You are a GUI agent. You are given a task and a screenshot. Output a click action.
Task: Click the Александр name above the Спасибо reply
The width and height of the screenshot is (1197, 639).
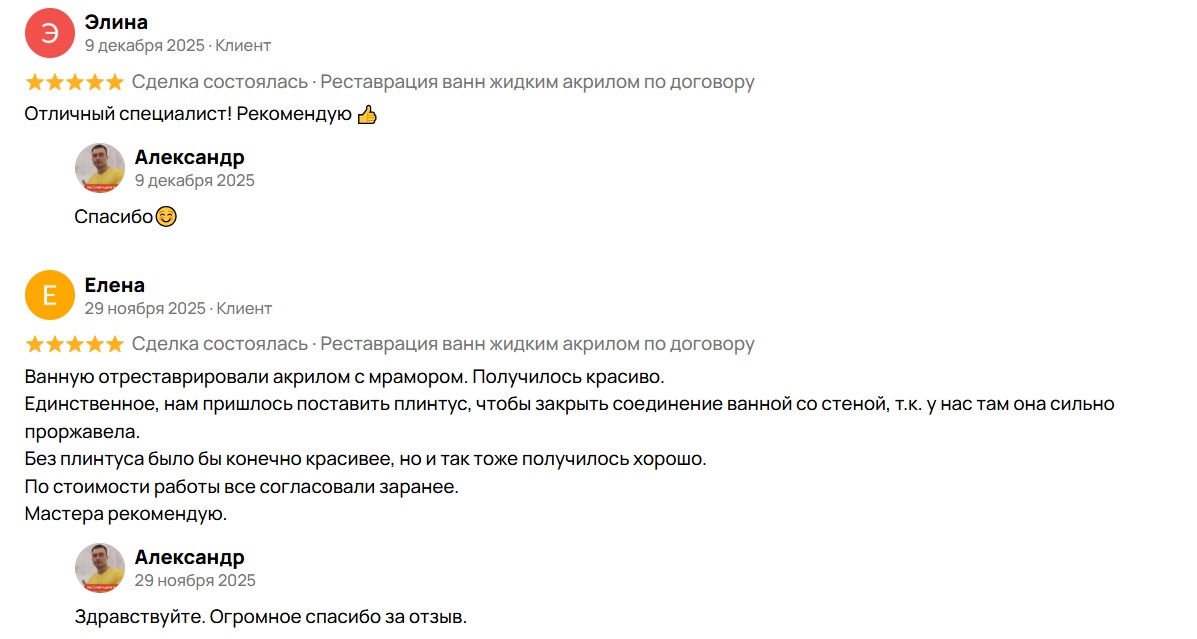(189, 157)
